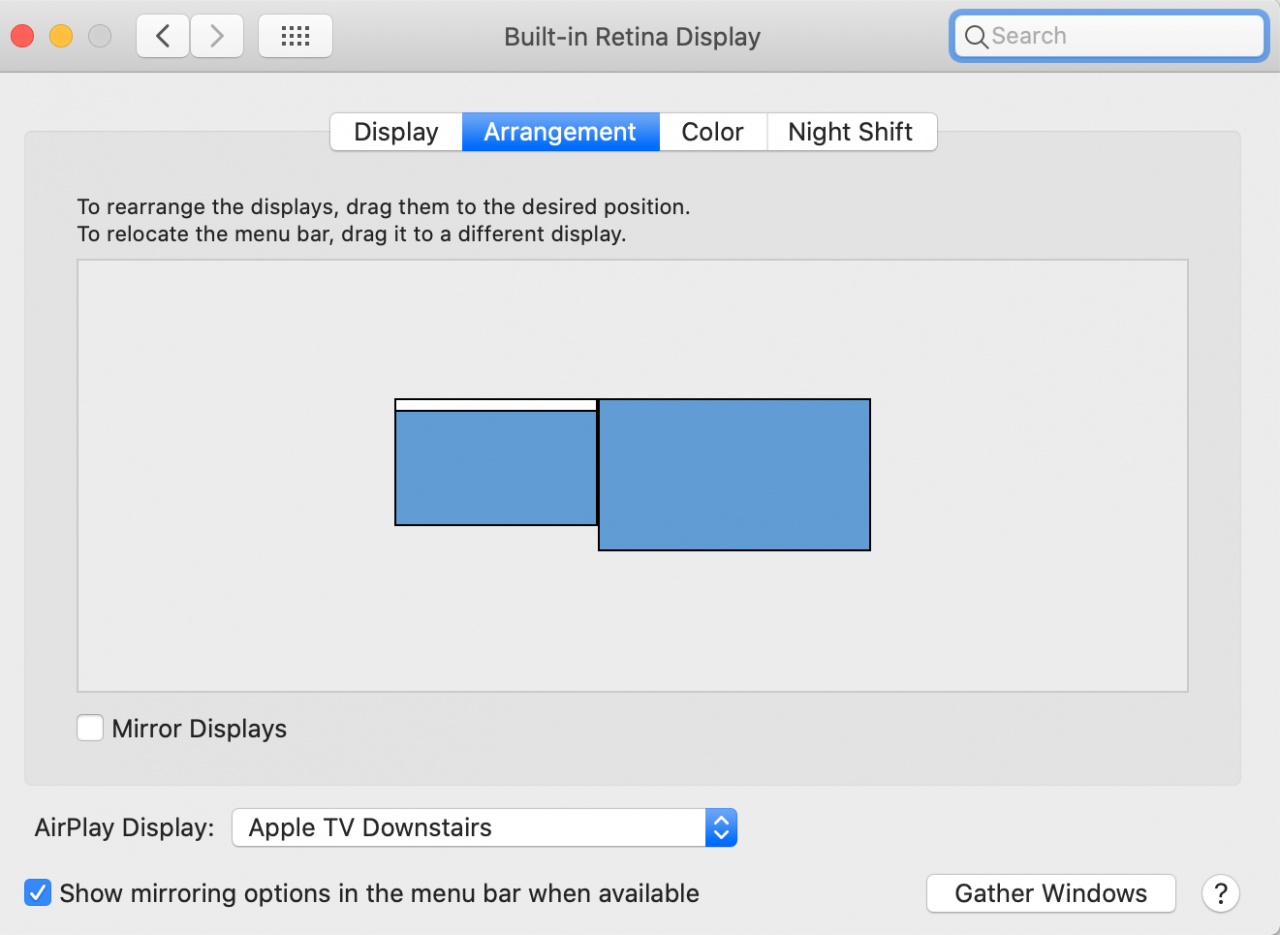The height and width of the screenshot is (935, 1280).
Task: Select the Arrangement tab
Action: coord(559,131)
